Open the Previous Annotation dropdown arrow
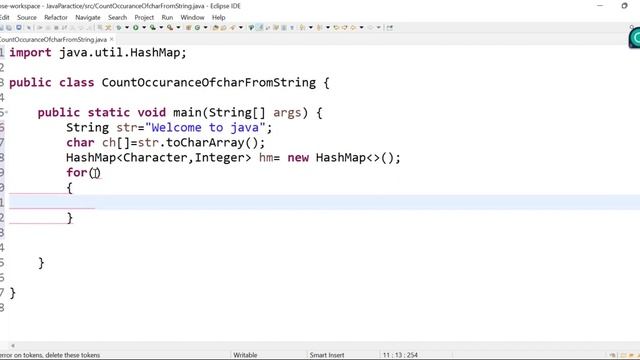 click(x=327, y=28)
